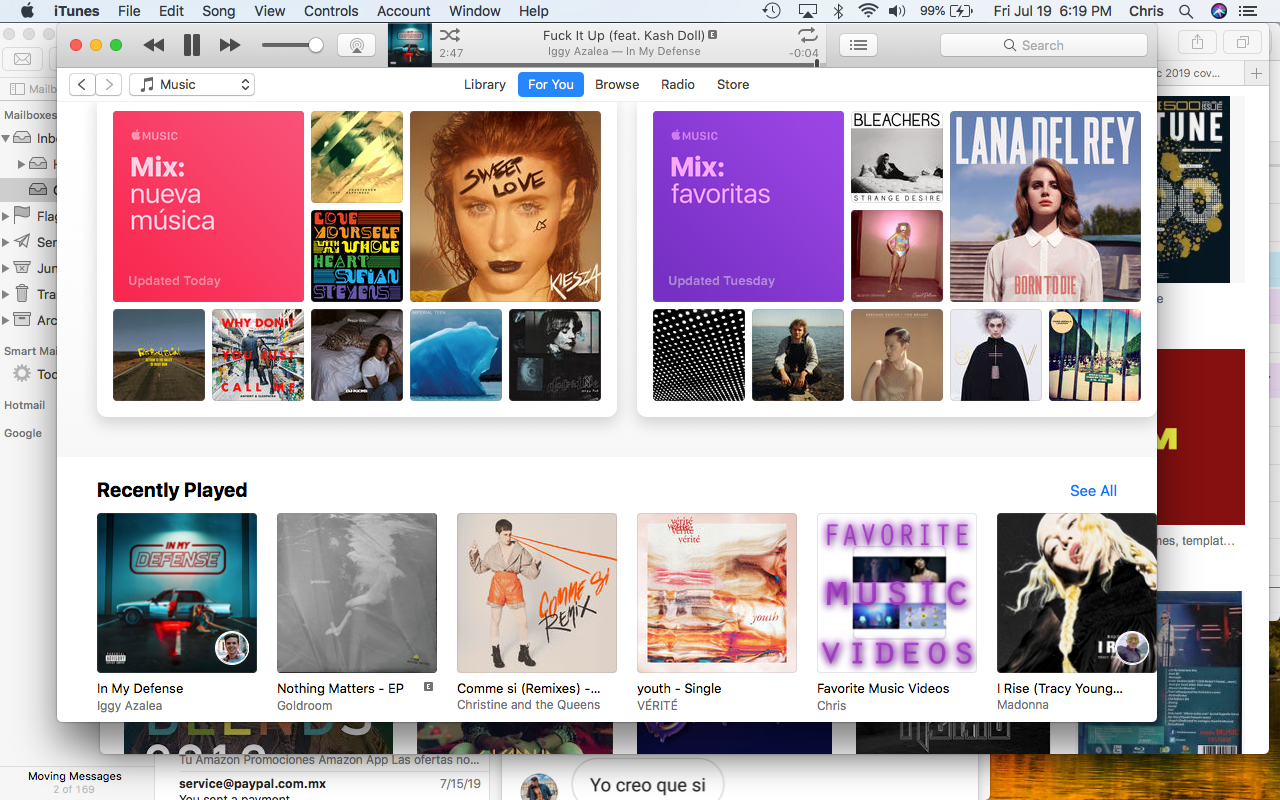Viewport: 1280px width, 800px height.
Task: Collapse the Inbox disclosure triangle in Mail
Action: pos(6,139)
